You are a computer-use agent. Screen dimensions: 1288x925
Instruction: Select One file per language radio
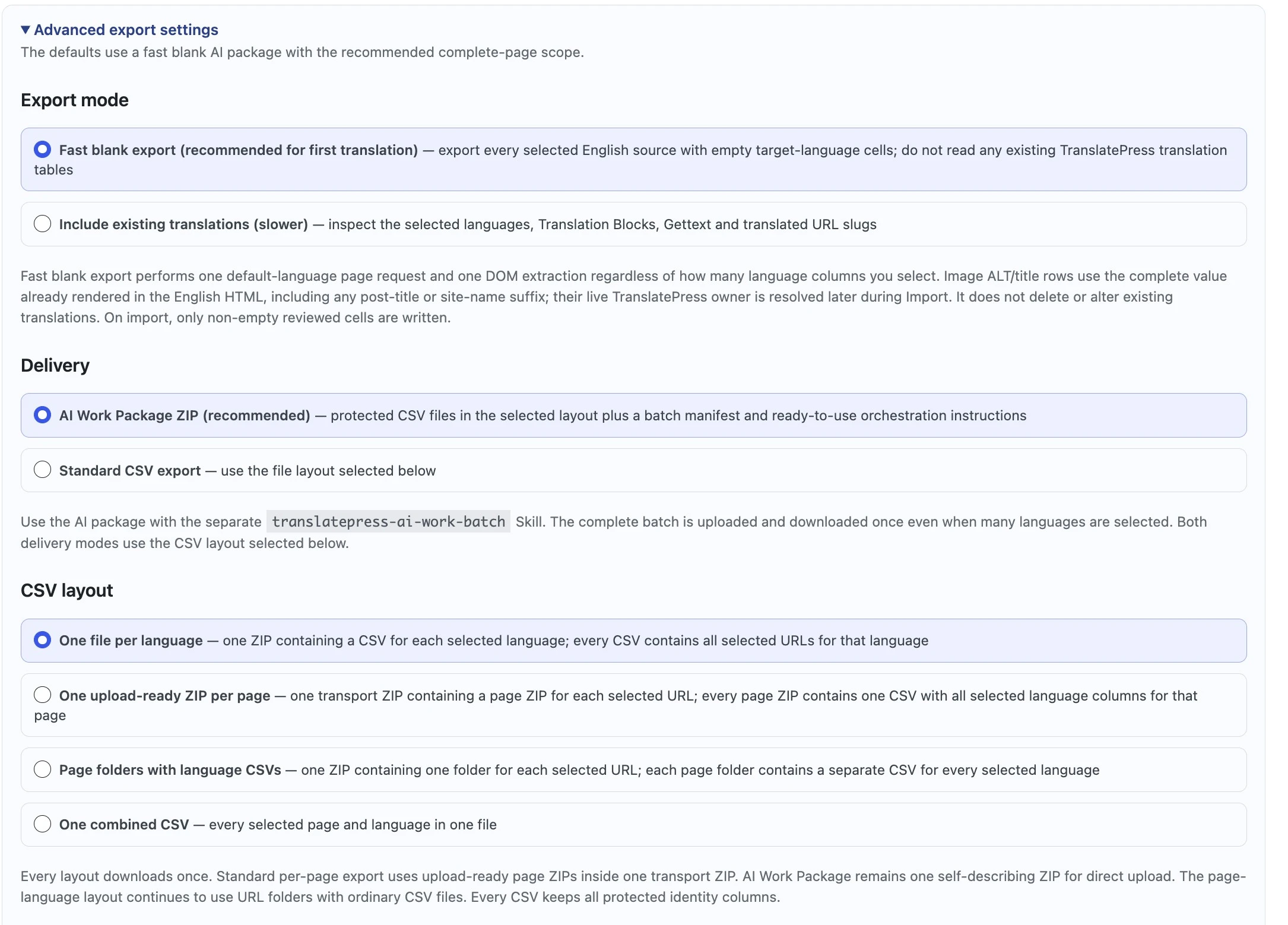pos(42,639)
